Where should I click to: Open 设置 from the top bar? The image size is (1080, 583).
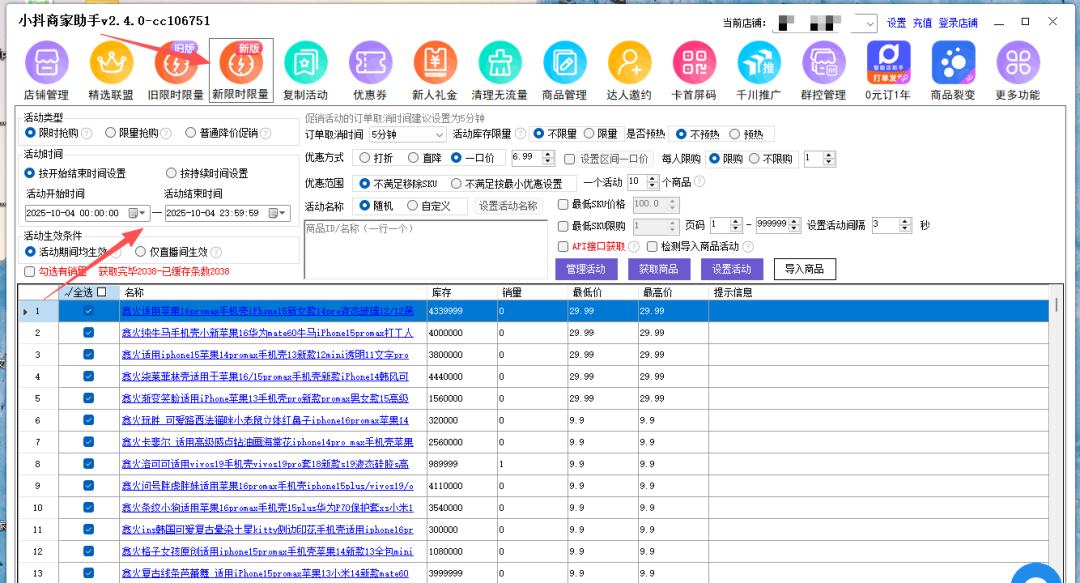[895, 22]
